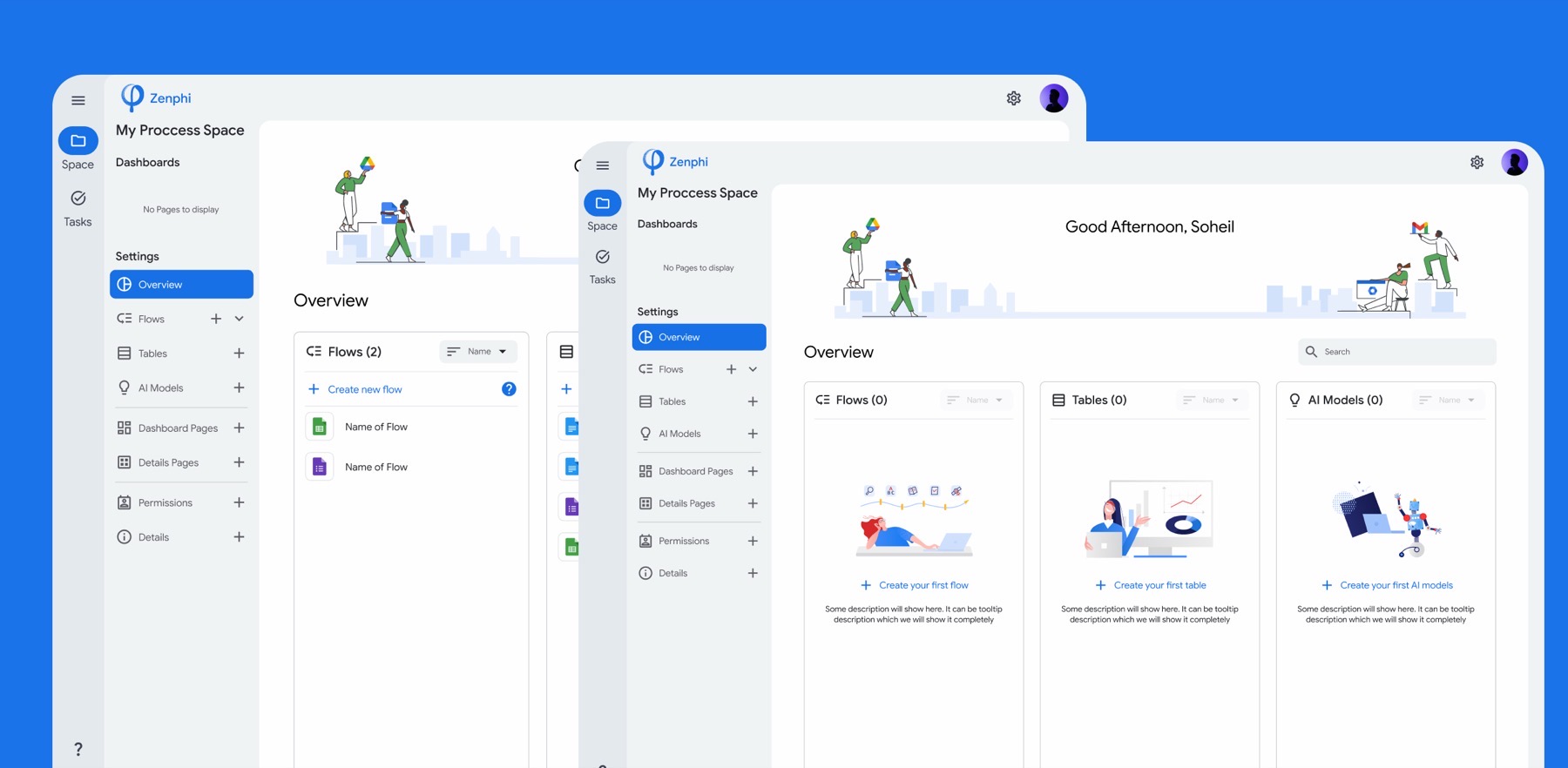The width and height of the screenshot is (1568, 768).
Task: Open settings gear in back window
Action: (x=1013, y=98)
